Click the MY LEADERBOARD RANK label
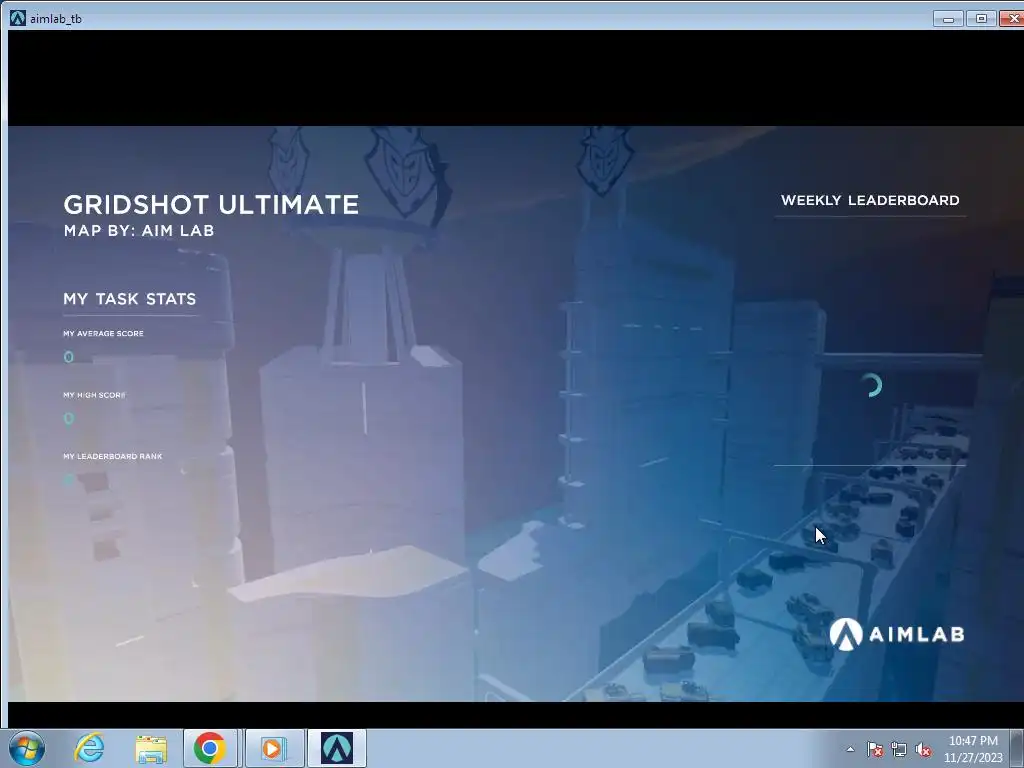 point(112,456)
